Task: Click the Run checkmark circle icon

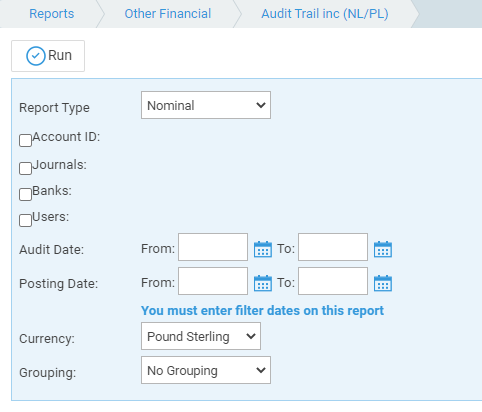Action: (x=36, y=56)
